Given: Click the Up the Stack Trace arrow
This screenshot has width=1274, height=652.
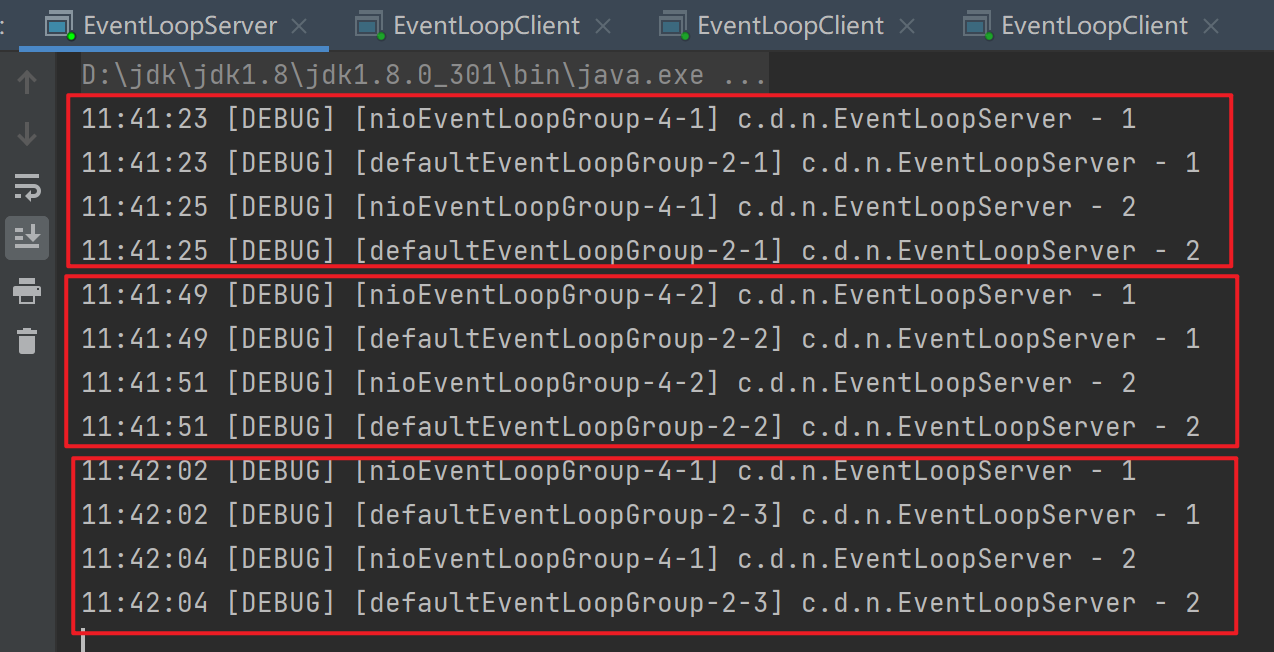Looking at the screenshot, I should (27, 83).
